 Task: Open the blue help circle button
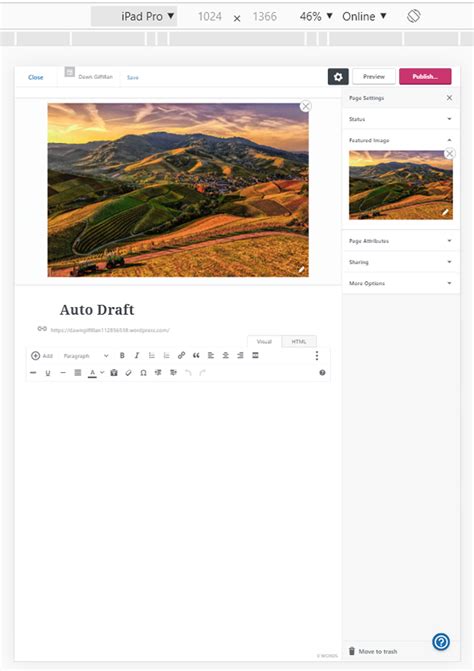[441, 641]
